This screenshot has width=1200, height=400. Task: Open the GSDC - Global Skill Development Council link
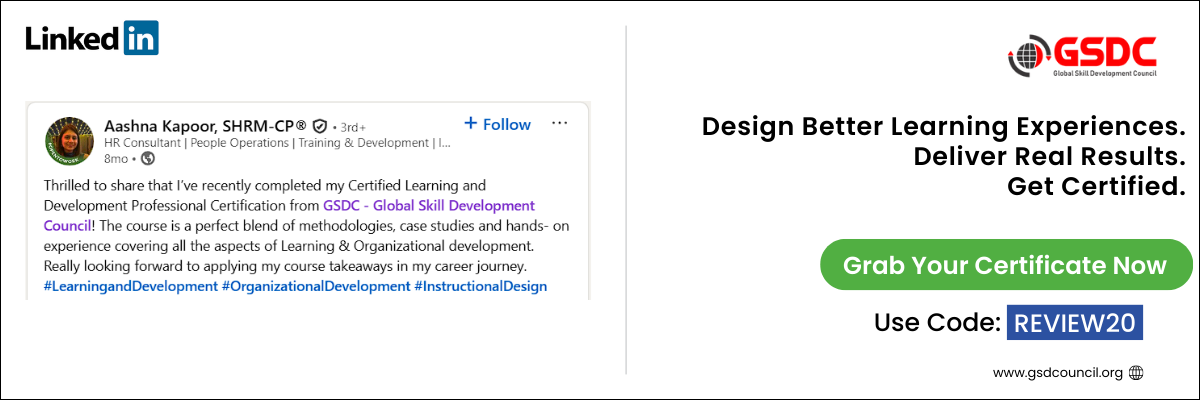pos(428,205)
